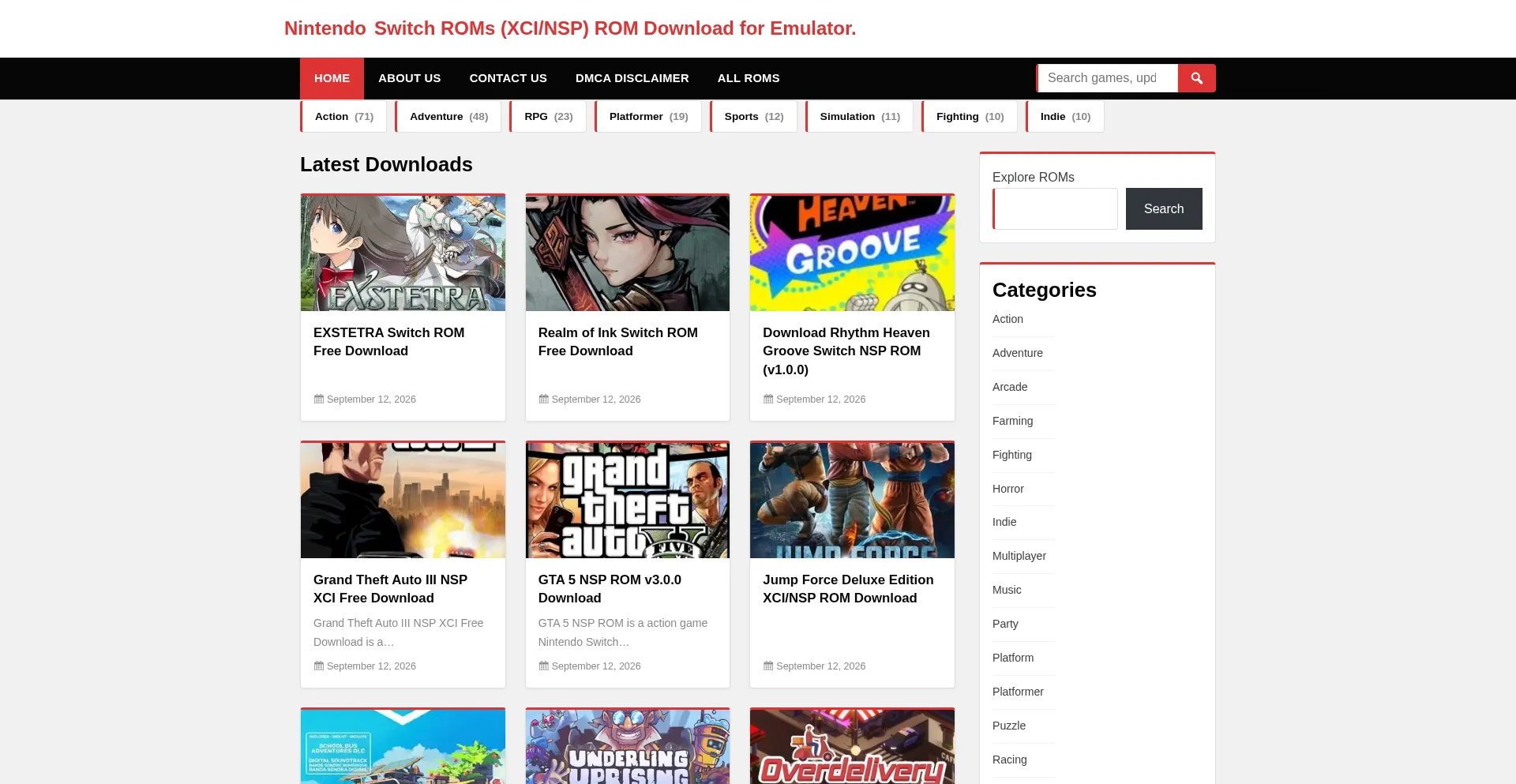Open the Rhythm Heaven Groove cover image
Viewport: 1516px width, 784px height.
coord(852,253)
